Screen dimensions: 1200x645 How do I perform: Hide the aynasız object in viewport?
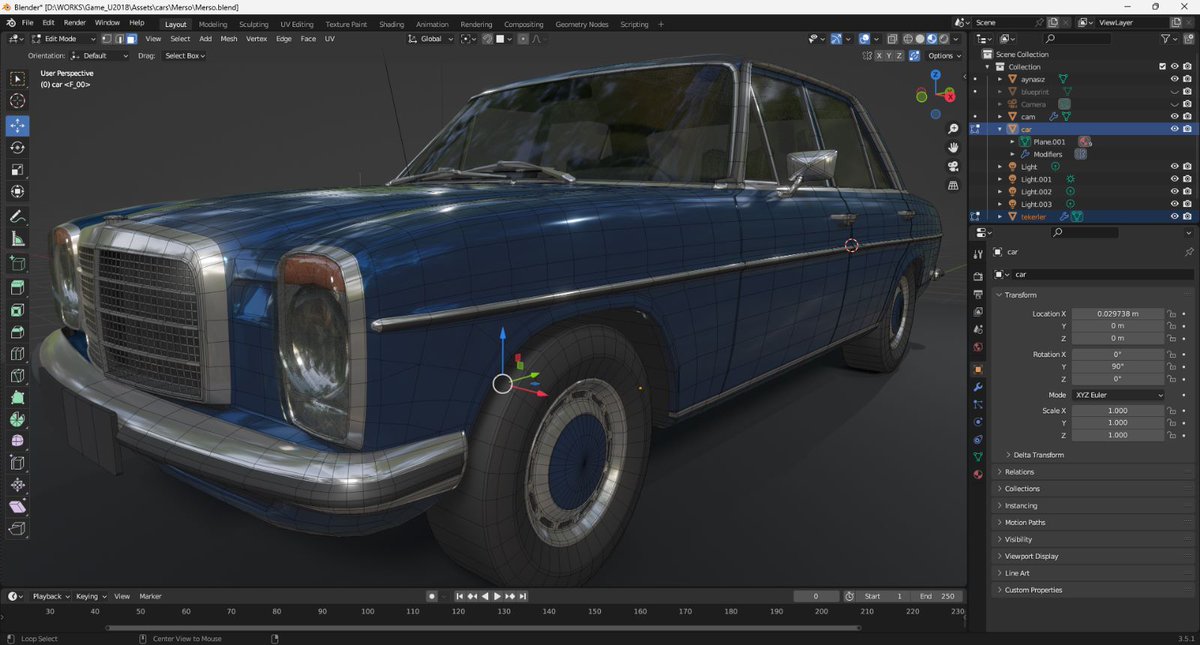point(1174,79)
